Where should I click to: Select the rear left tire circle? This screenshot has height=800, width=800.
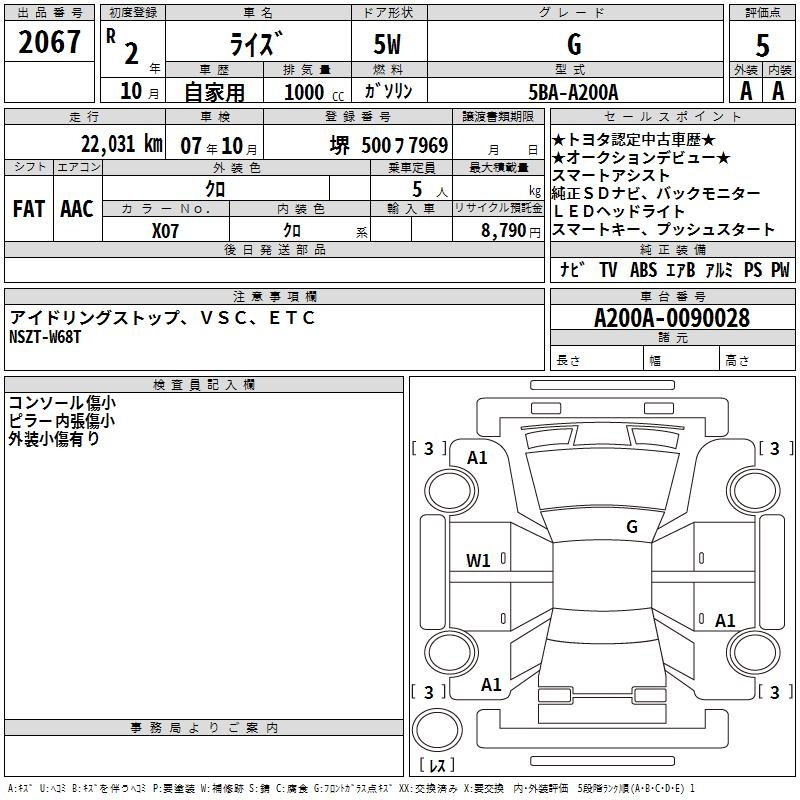click(x=451, y=653)
